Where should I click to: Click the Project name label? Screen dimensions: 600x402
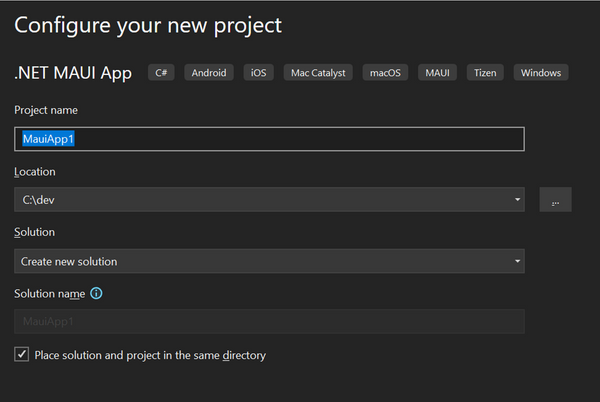coord(46,110)
